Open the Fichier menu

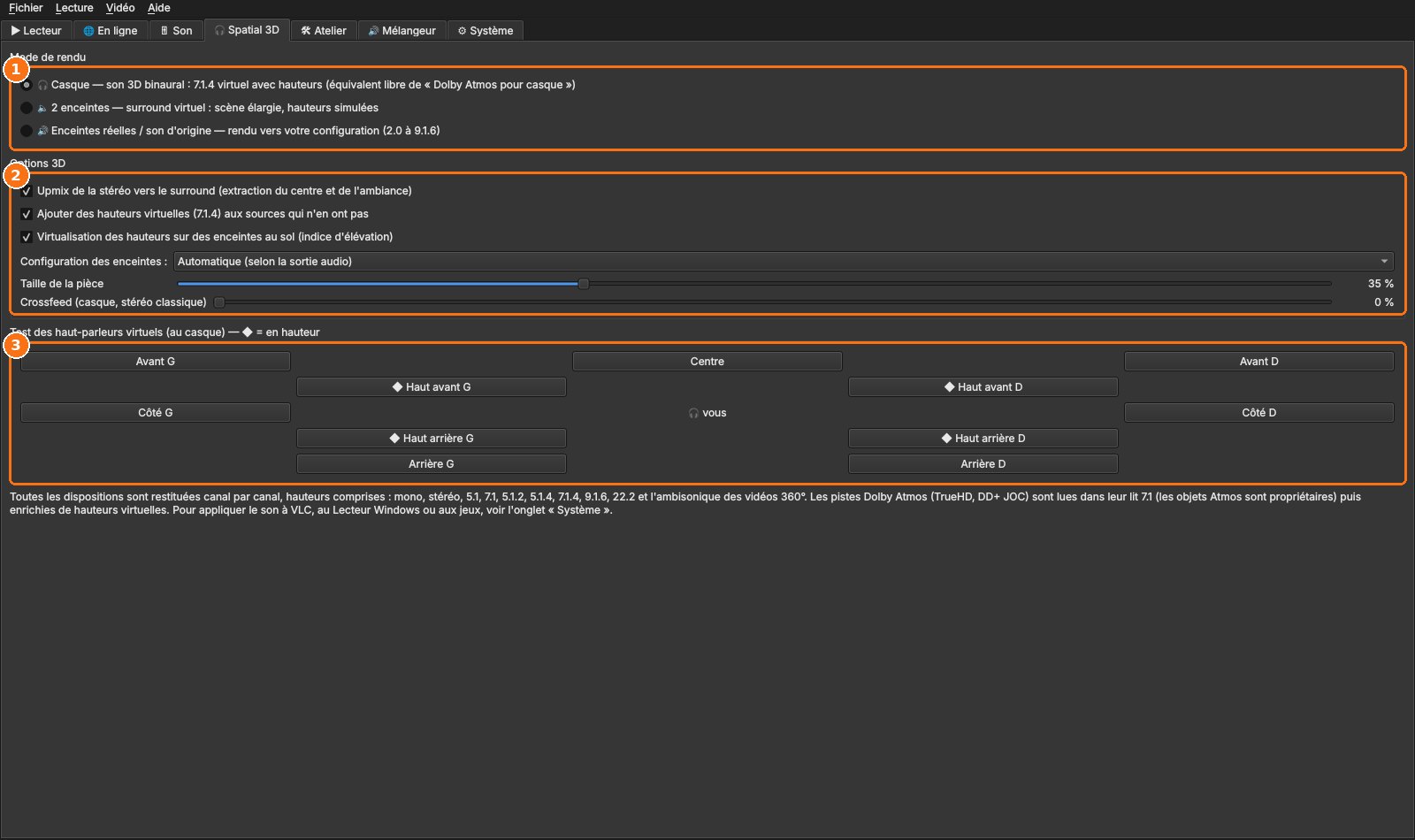click(26, 8)
